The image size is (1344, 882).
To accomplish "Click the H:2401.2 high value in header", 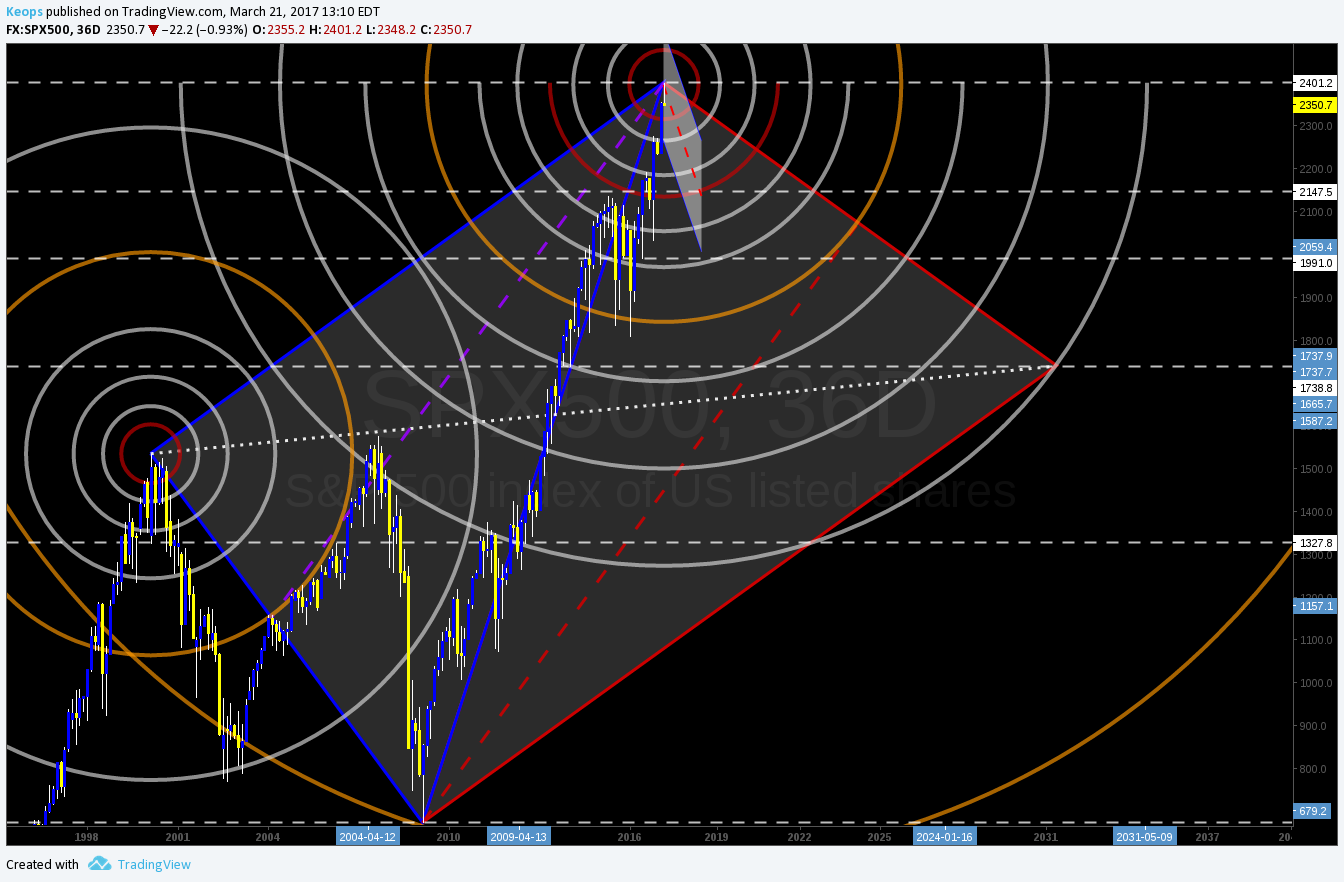I will pyautogui.click(x=335, y=30).
